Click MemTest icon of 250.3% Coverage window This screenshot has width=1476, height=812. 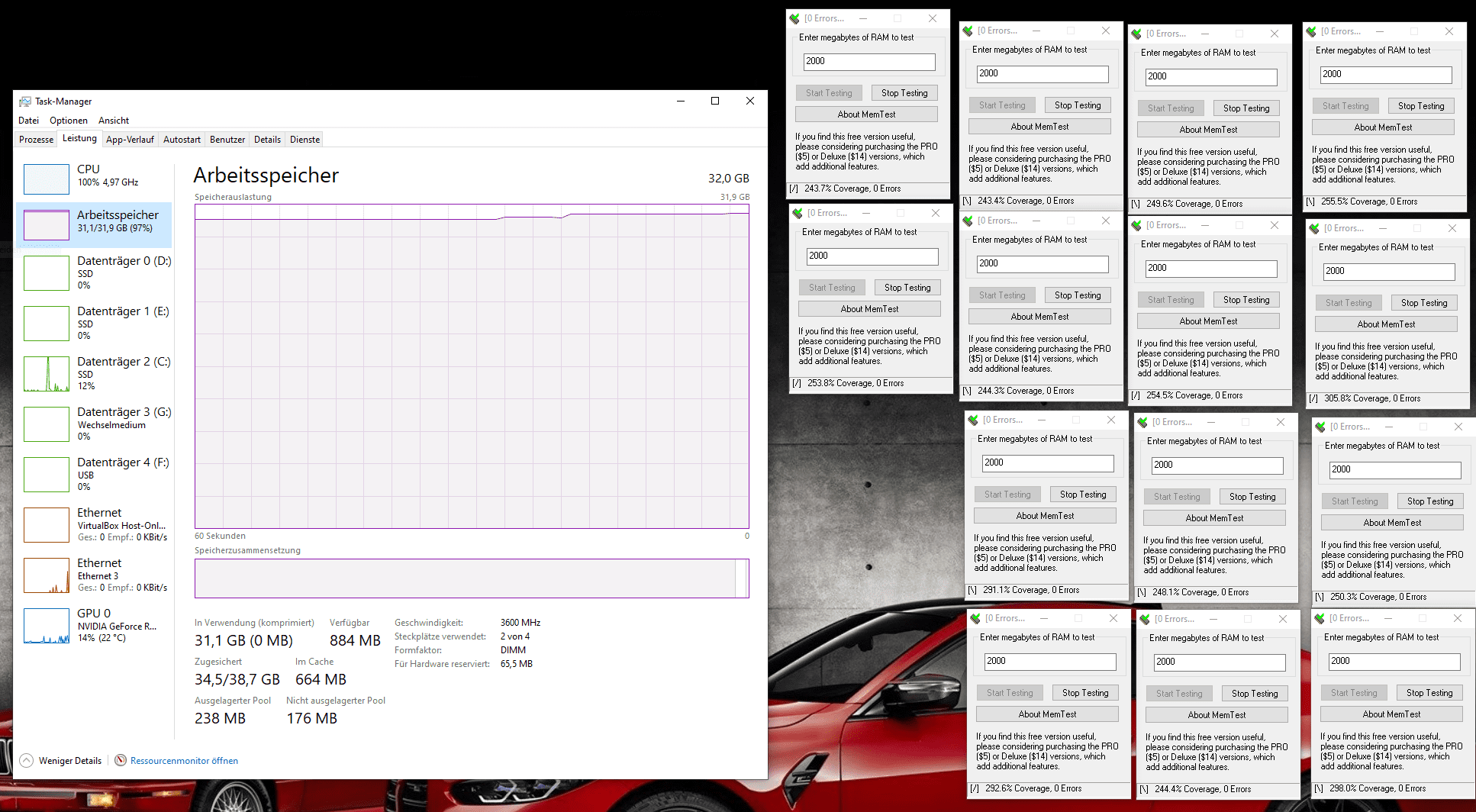[x=1320, y=427]
